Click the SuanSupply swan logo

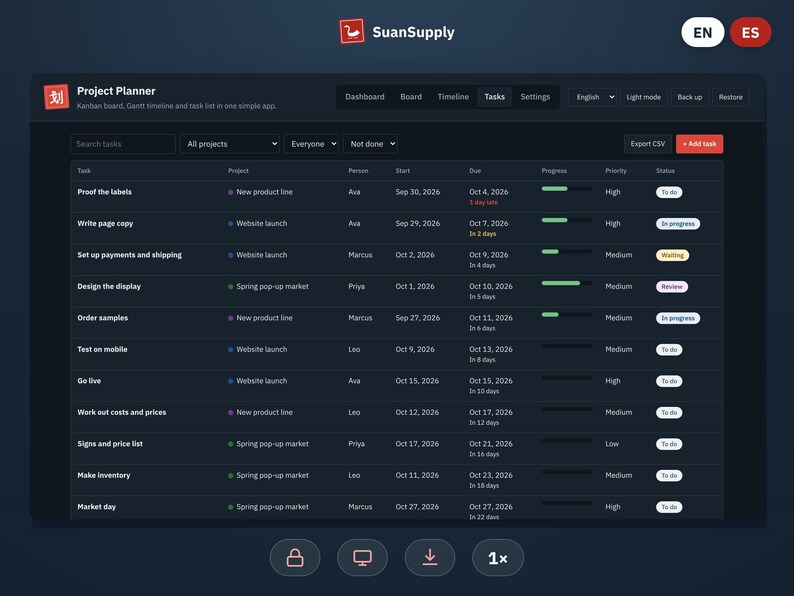(351, 31)
